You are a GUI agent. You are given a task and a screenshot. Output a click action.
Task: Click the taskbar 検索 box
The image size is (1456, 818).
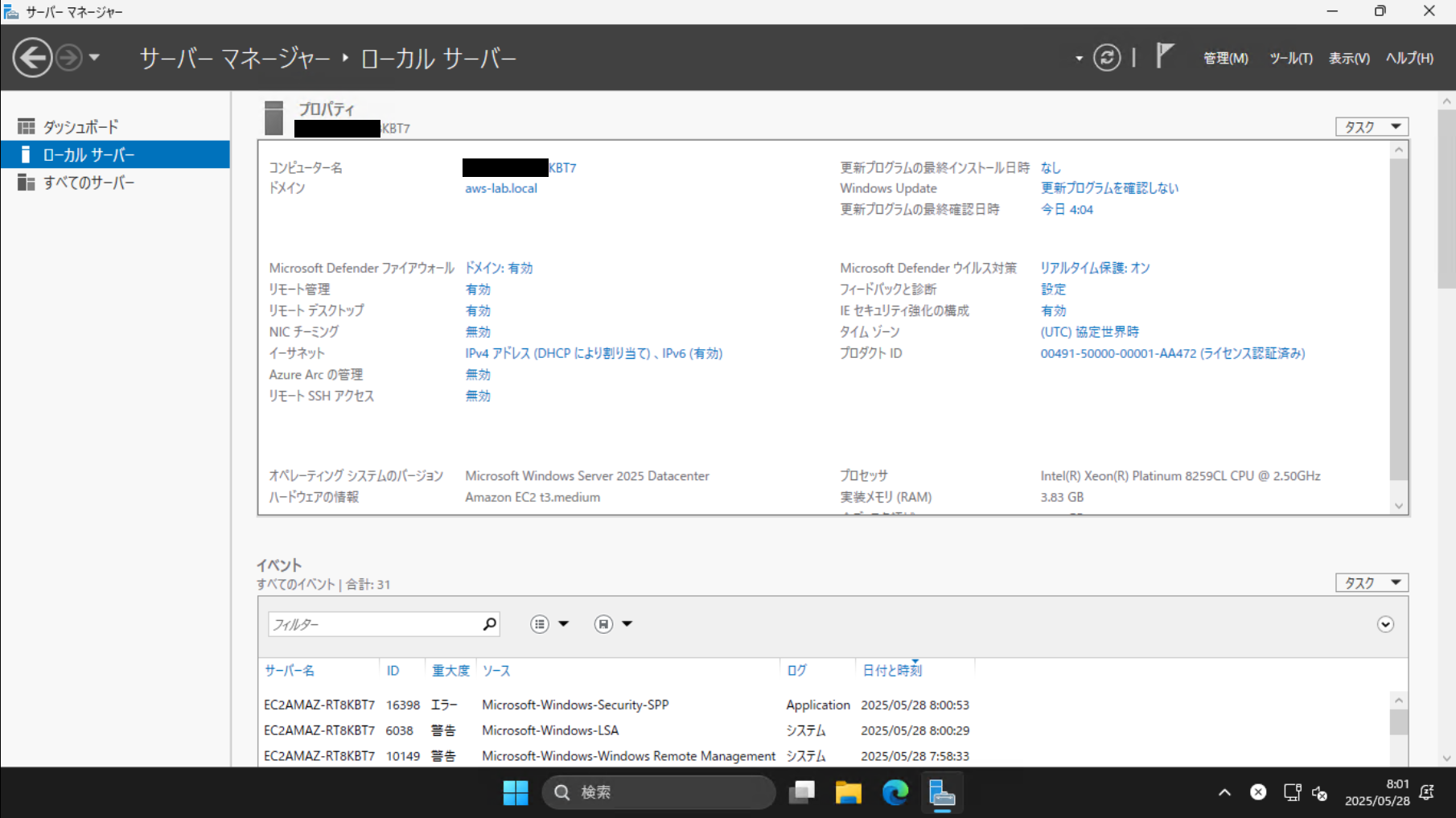pyautogui.click(x=659, y=793)
